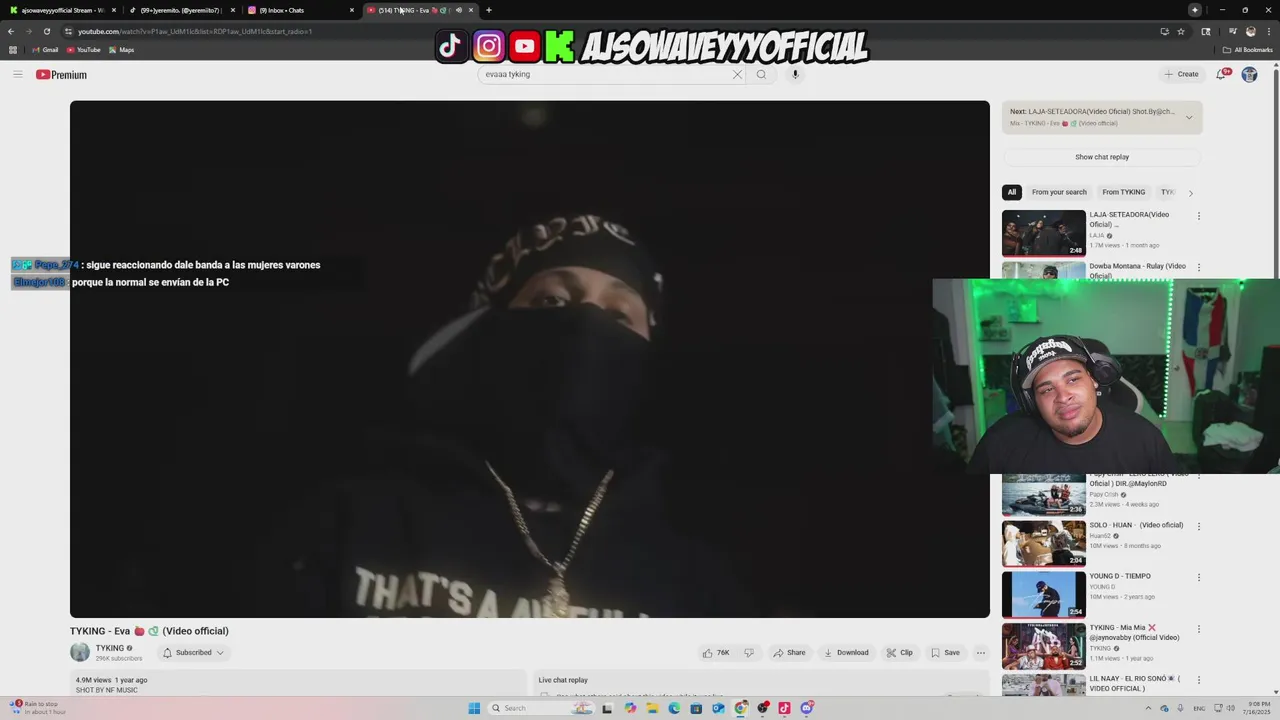Switch to the Inbox Chats tab
Viewport: 1280px width, 720px height.
pyautogui.click(x=300, y=10)
